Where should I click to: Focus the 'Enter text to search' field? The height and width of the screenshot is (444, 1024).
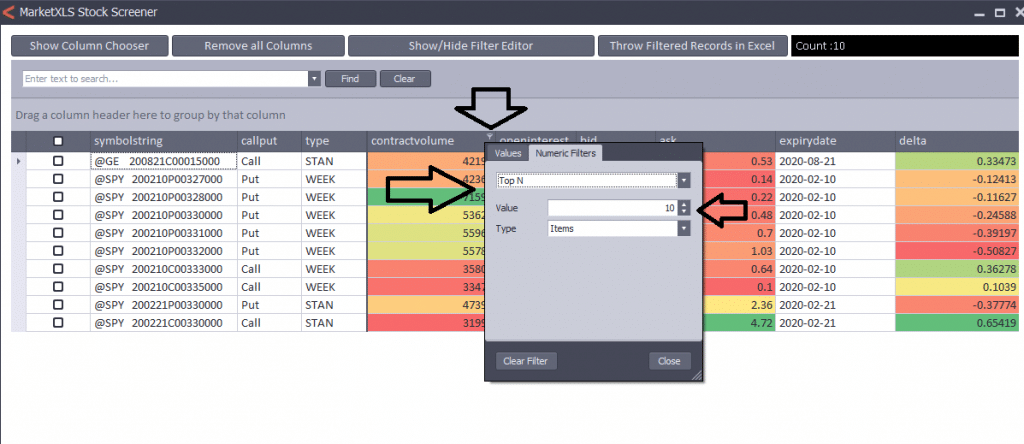165,78
